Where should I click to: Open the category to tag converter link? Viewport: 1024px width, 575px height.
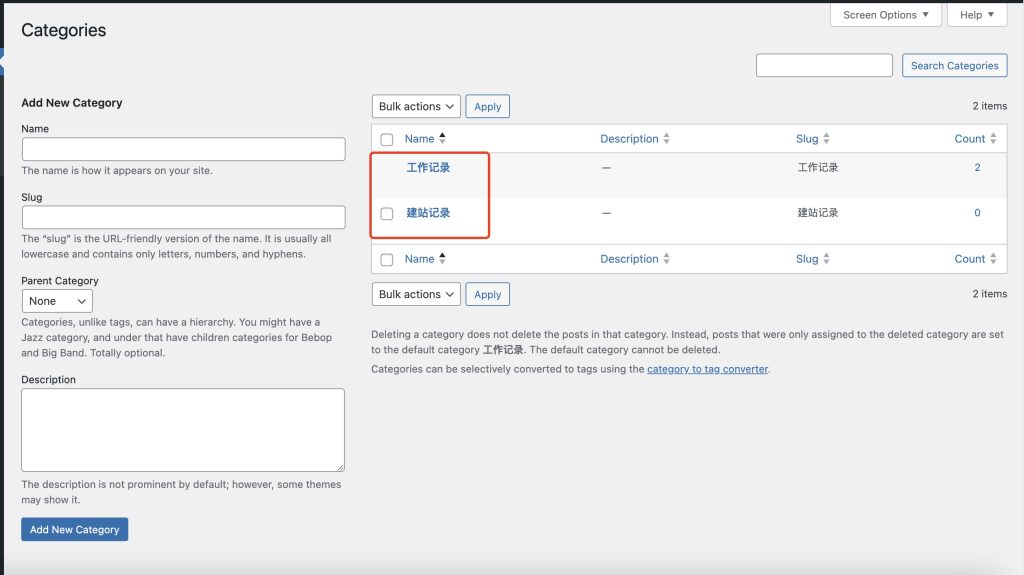[x=707, y=369]
